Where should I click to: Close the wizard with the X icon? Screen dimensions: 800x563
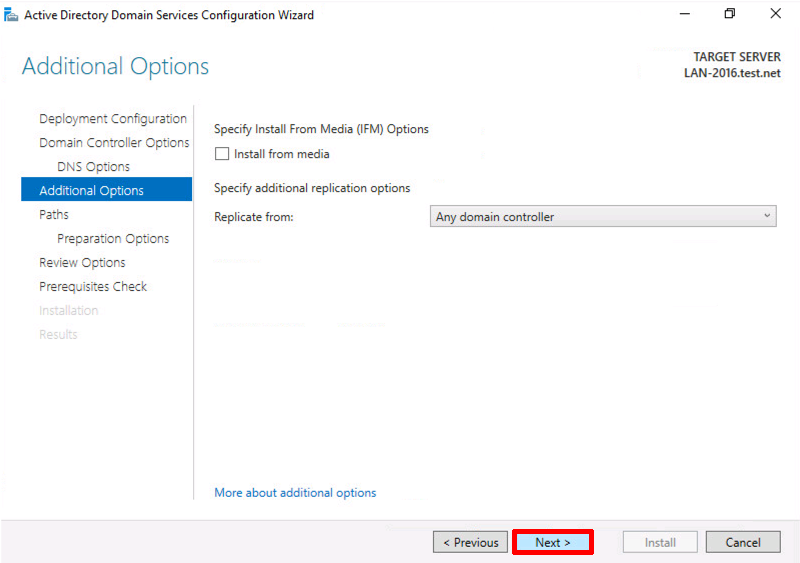click(776, 14)
